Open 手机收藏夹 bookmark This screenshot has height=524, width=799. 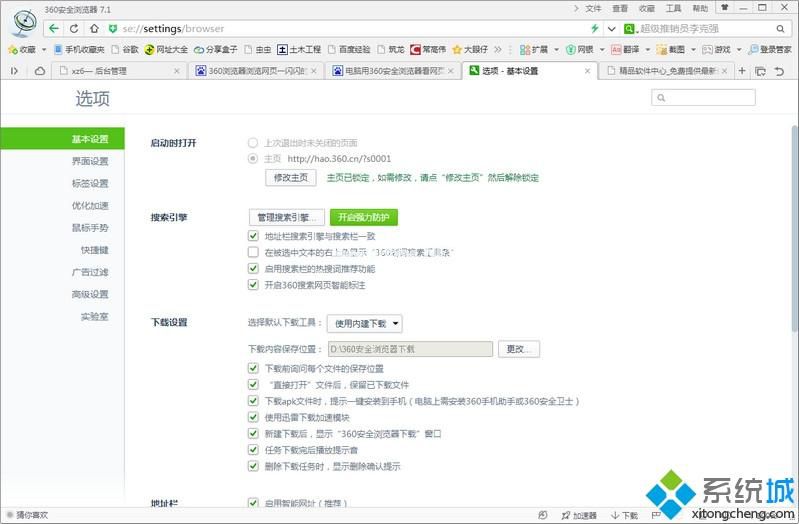click(79, 49)
